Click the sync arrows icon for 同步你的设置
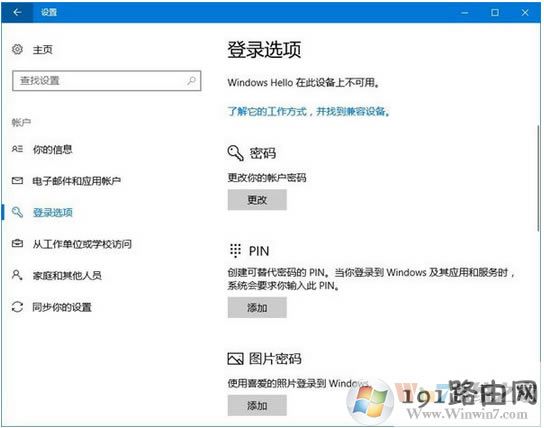The height and width of the screenshot is (428, 544). [x=17, y=307]
